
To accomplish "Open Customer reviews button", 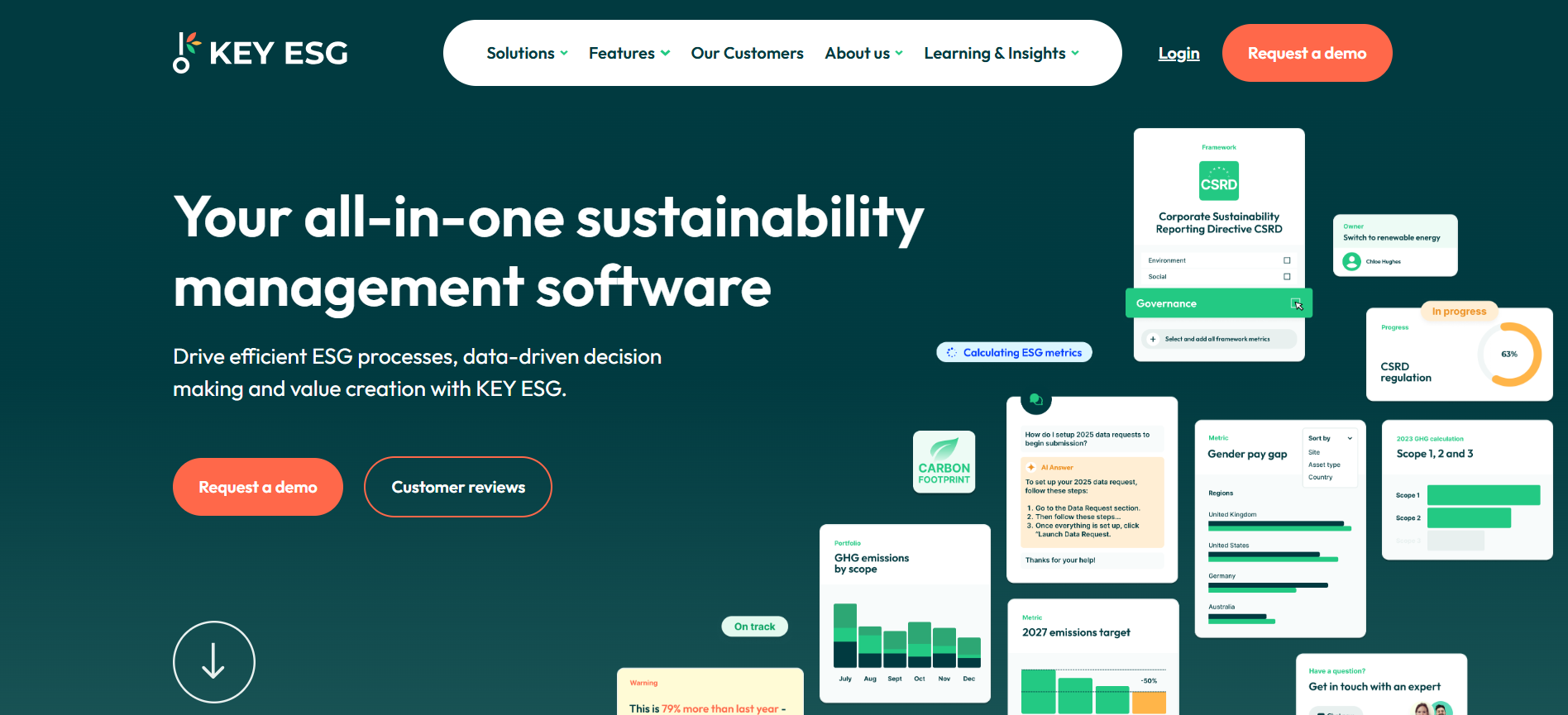I will 458,487.
